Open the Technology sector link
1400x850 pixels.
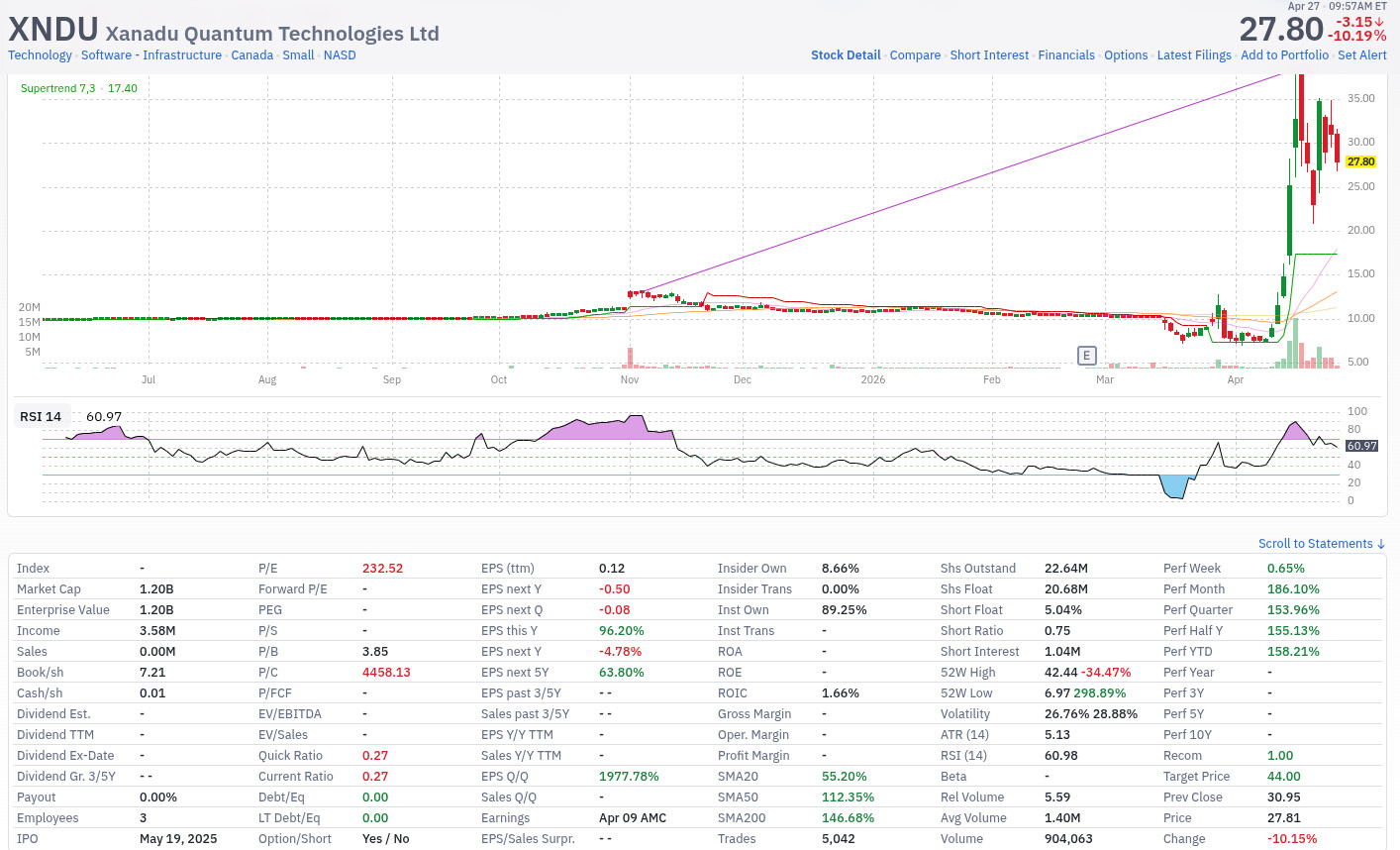click(x=40, y=55)
